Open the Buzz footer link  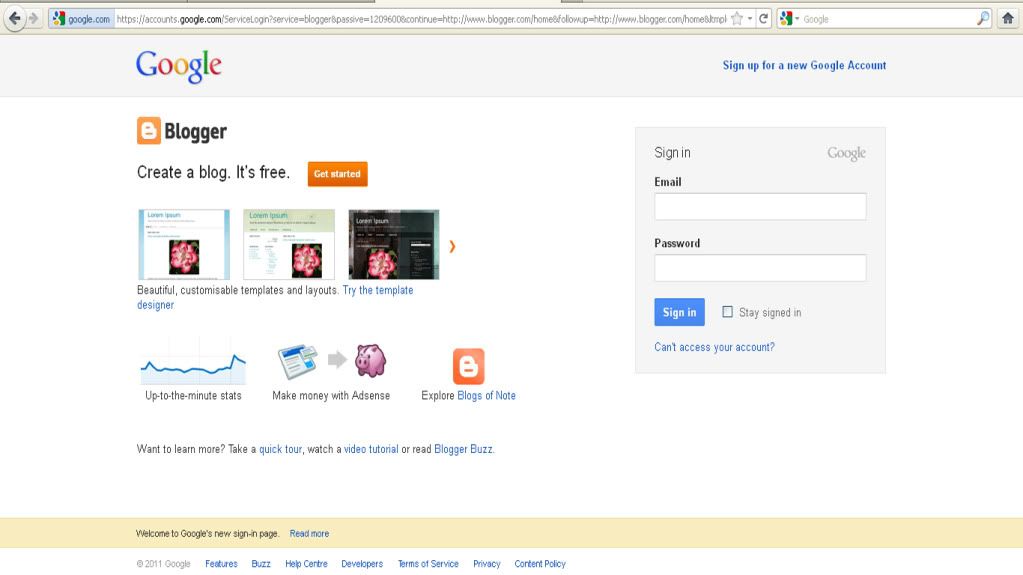(261, 564)
